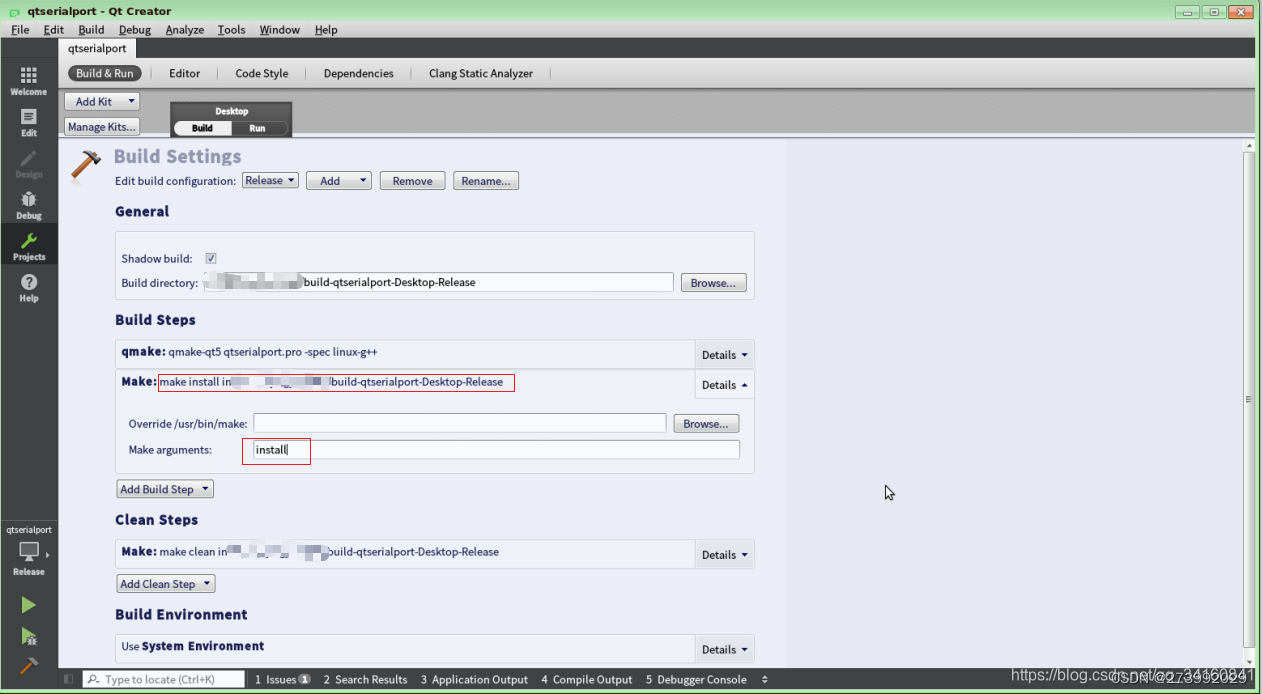
Task: Open the Build menu
Action: pos(91,30)
